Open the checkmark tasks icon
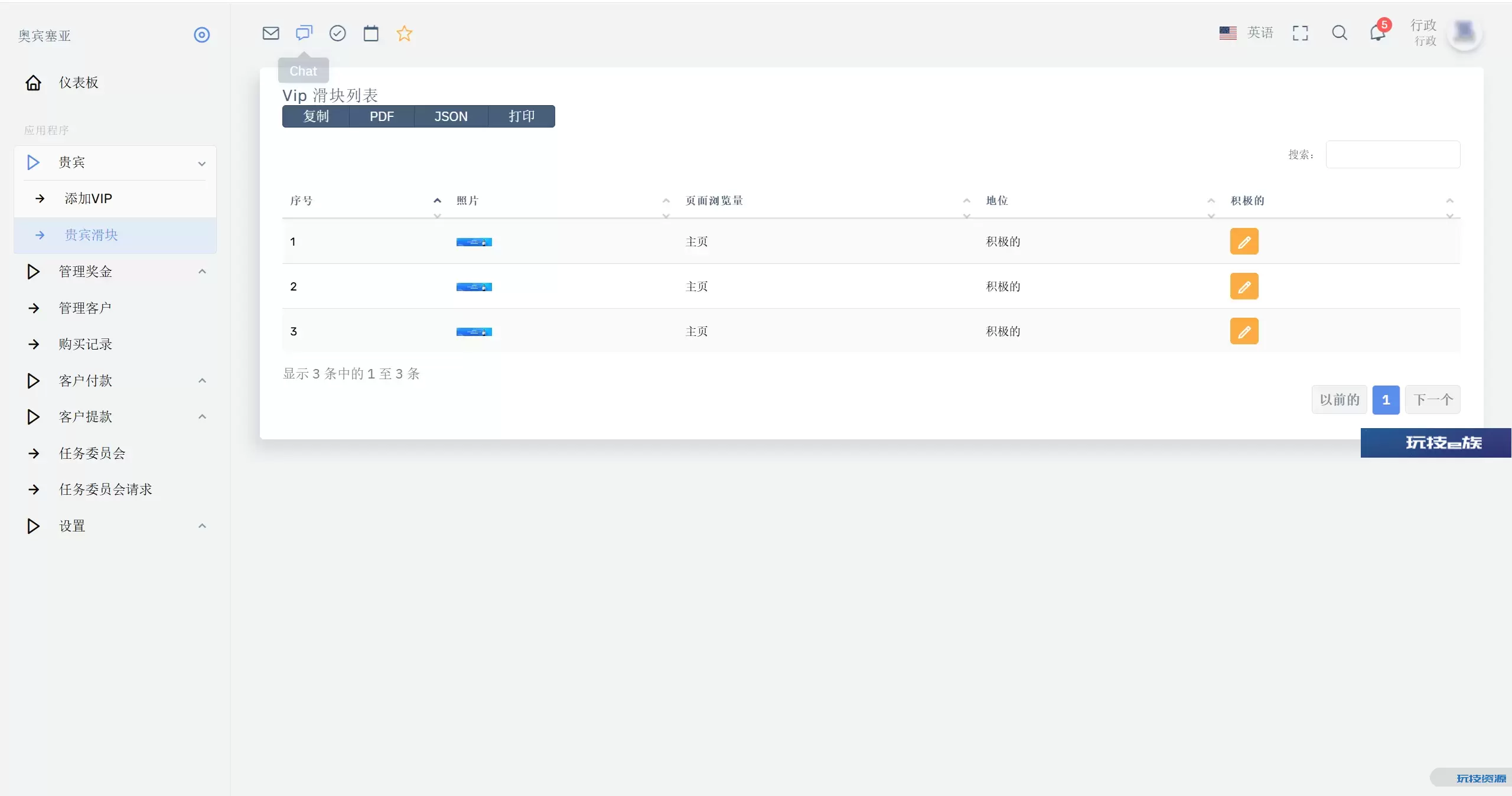The image size is (1512, 796). pyautogui.click(x=337, y=33)
